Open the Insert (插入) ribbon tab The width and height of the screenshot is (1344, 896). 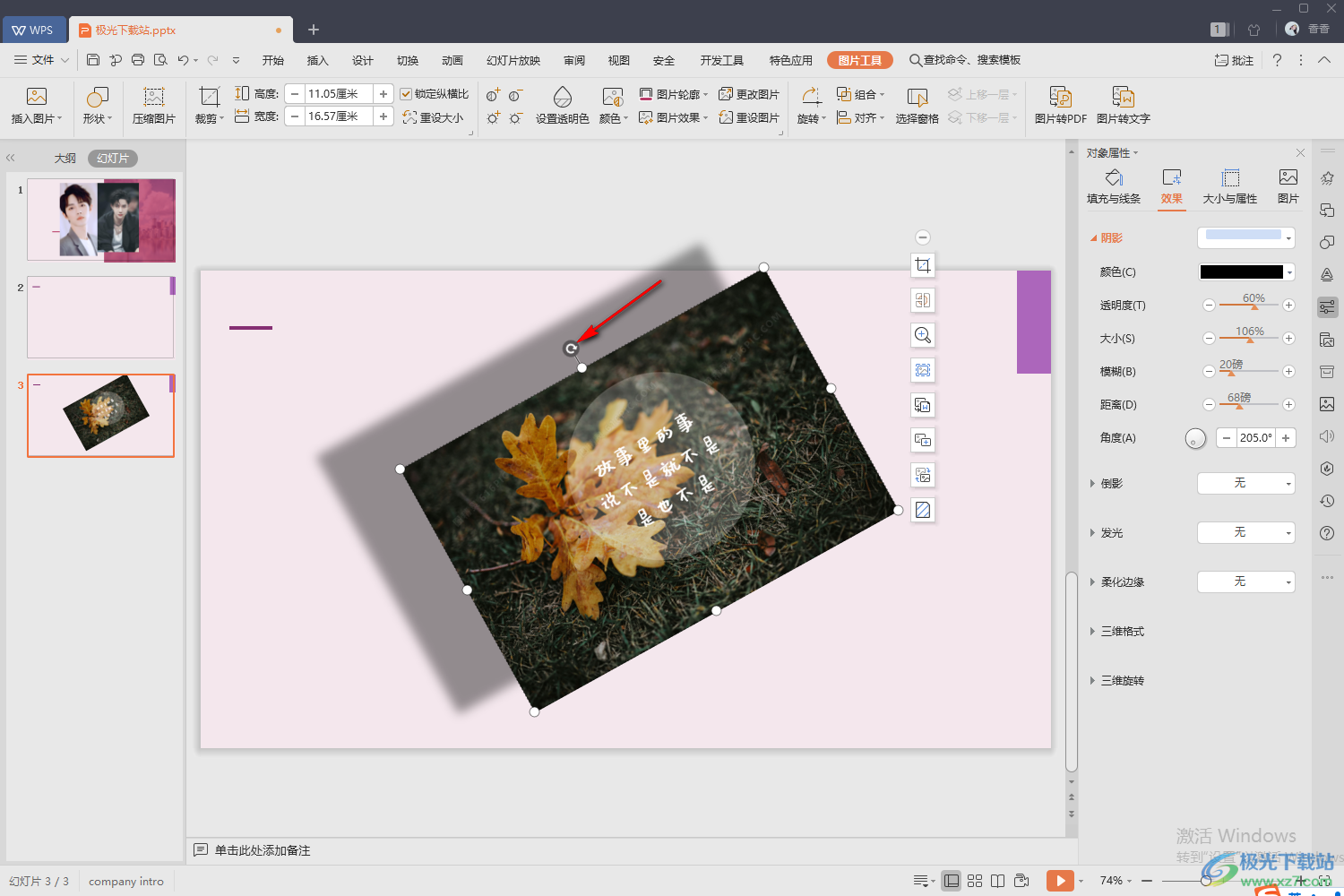318,60
